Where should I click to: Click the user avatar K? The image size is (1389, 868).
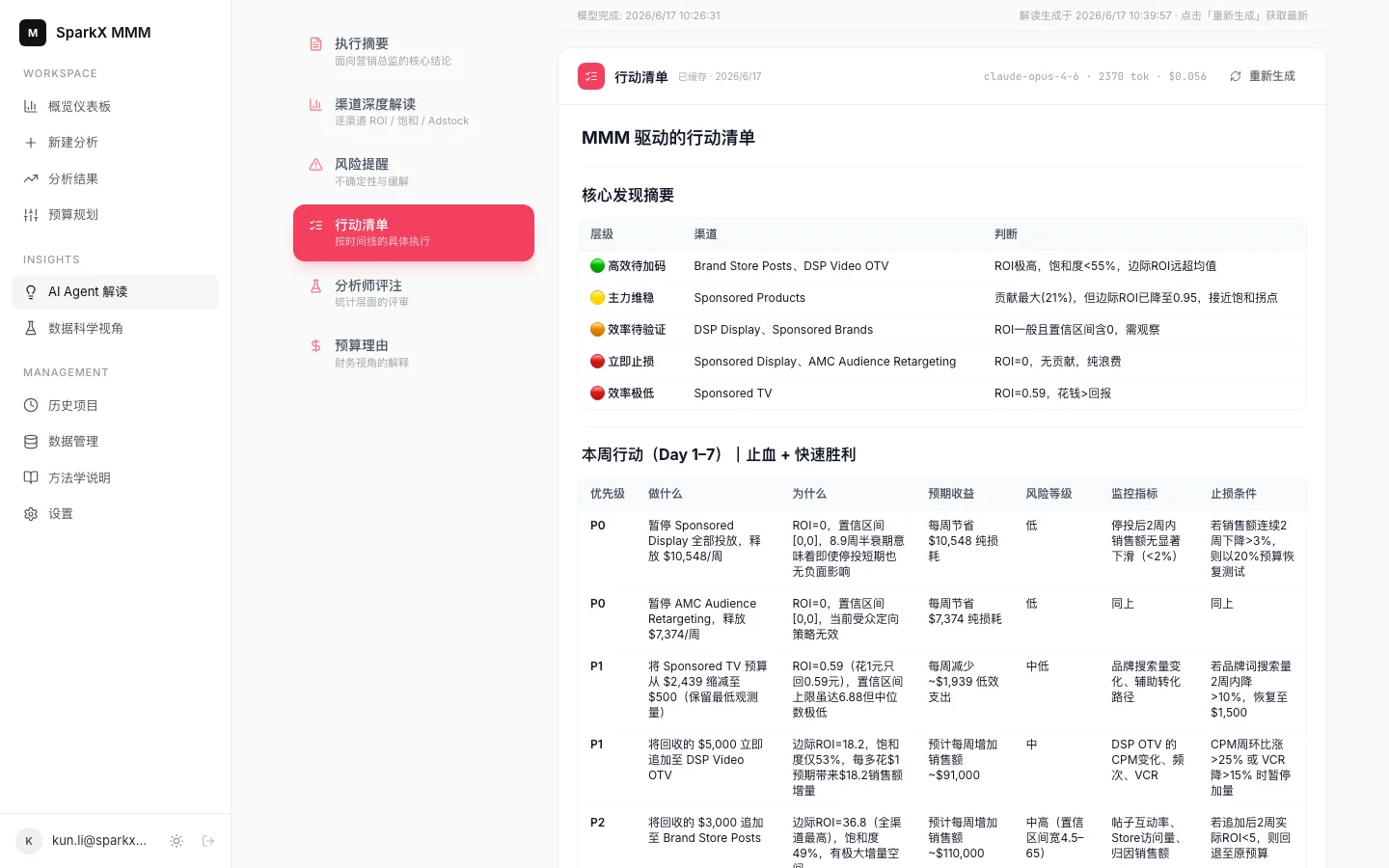[x=29, y=841]
